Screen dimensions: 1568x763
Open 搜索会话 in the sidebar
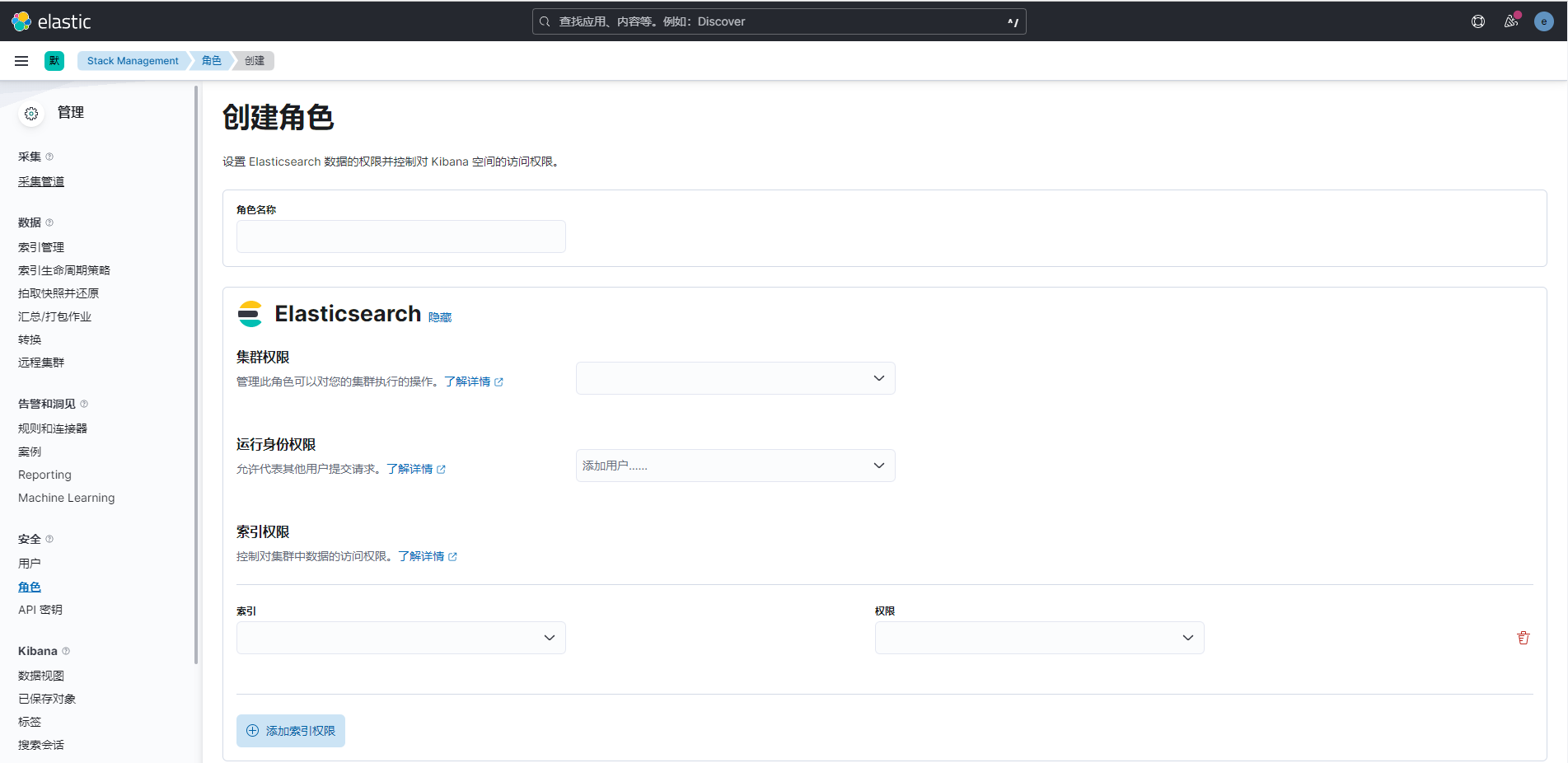point(41,745)
